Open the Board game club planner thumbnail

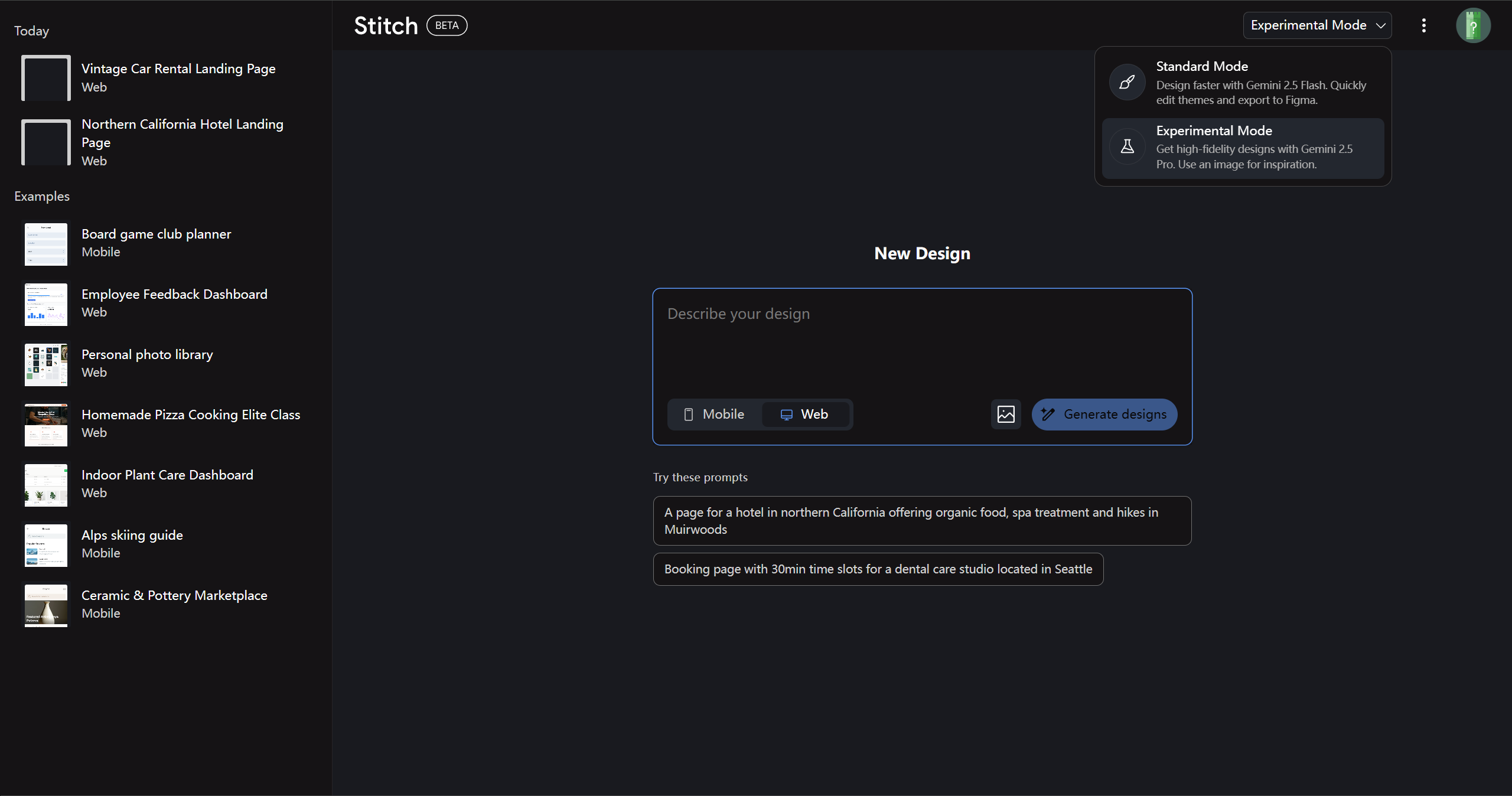point(46,243)
